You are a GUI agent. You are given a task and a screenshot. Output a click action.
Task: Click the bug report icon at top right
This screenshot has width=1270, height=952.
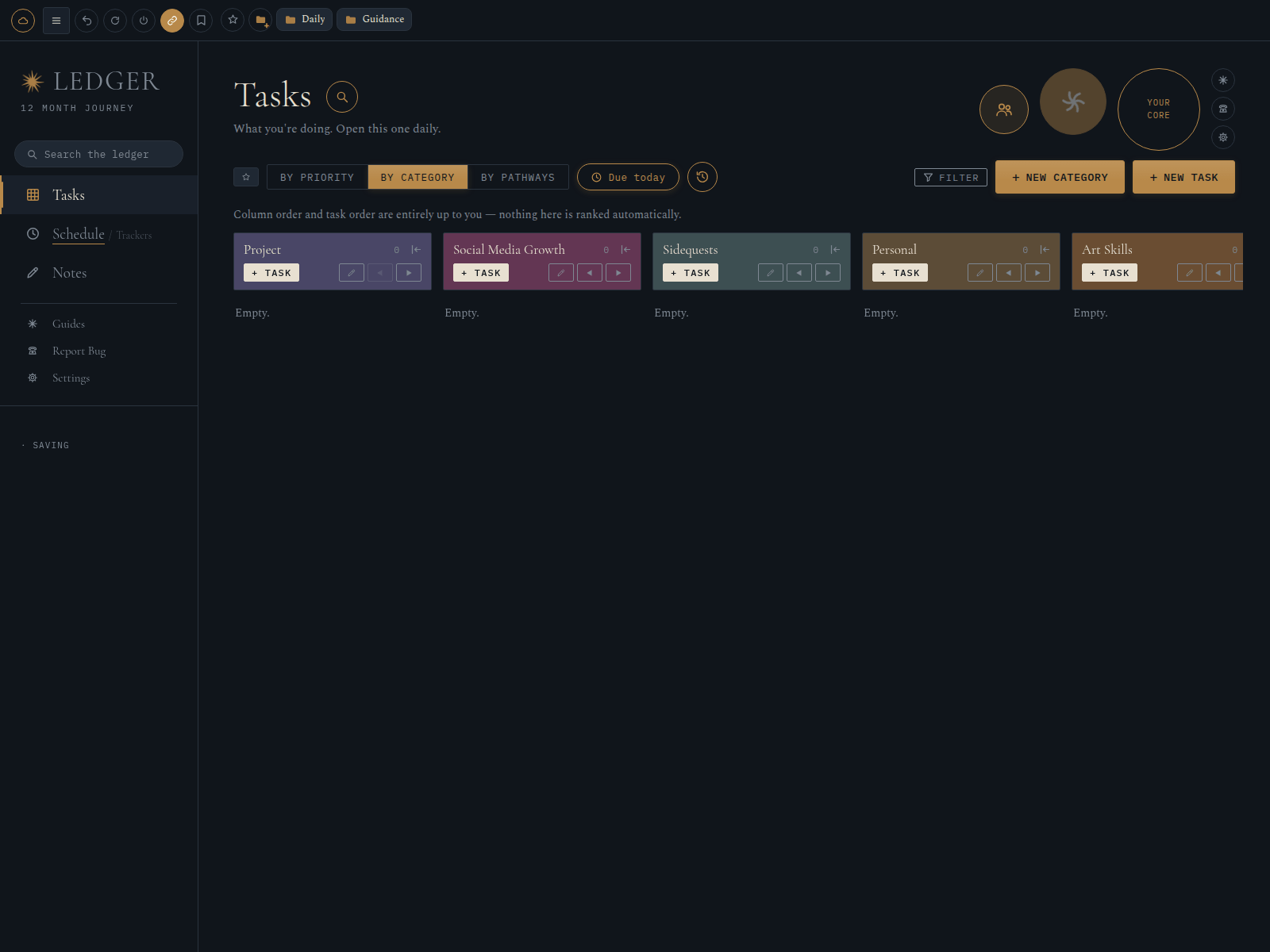[x=1223, y=109]
